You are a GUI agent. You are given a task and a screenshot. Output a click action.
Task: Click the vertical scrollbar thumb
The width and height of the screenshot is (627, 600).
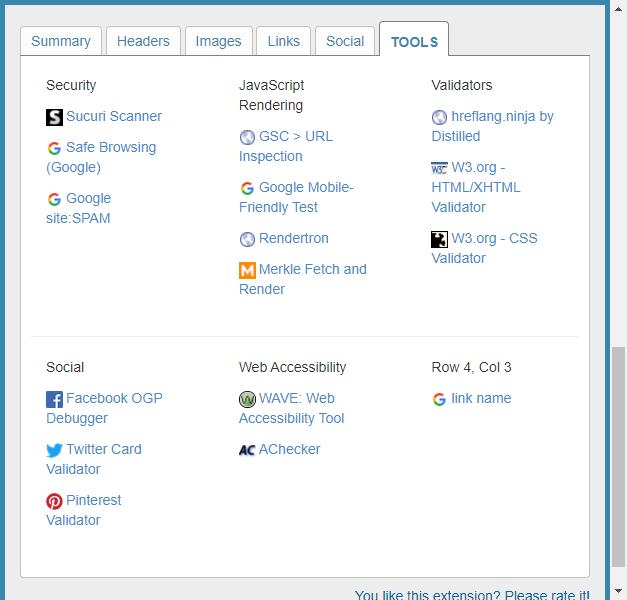618,460
